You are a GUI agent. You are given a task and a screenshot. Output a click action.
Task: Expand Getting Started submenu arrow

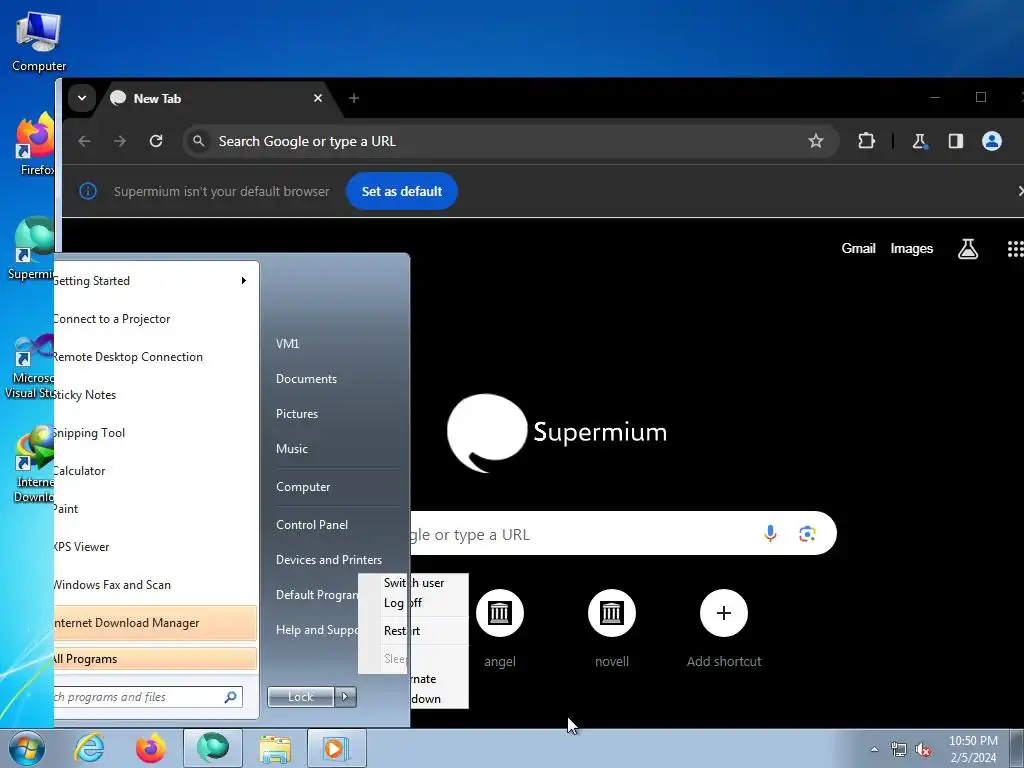pyautogui.click(x=244, y=281)
